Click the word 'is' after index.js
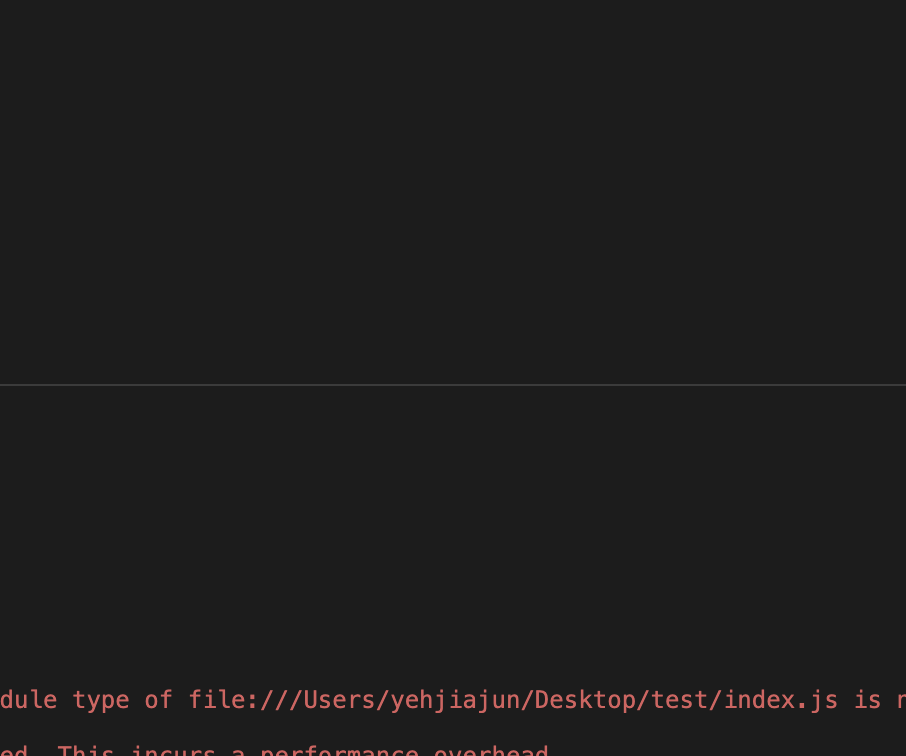This screenshot has width=906, height=756. 868,700
